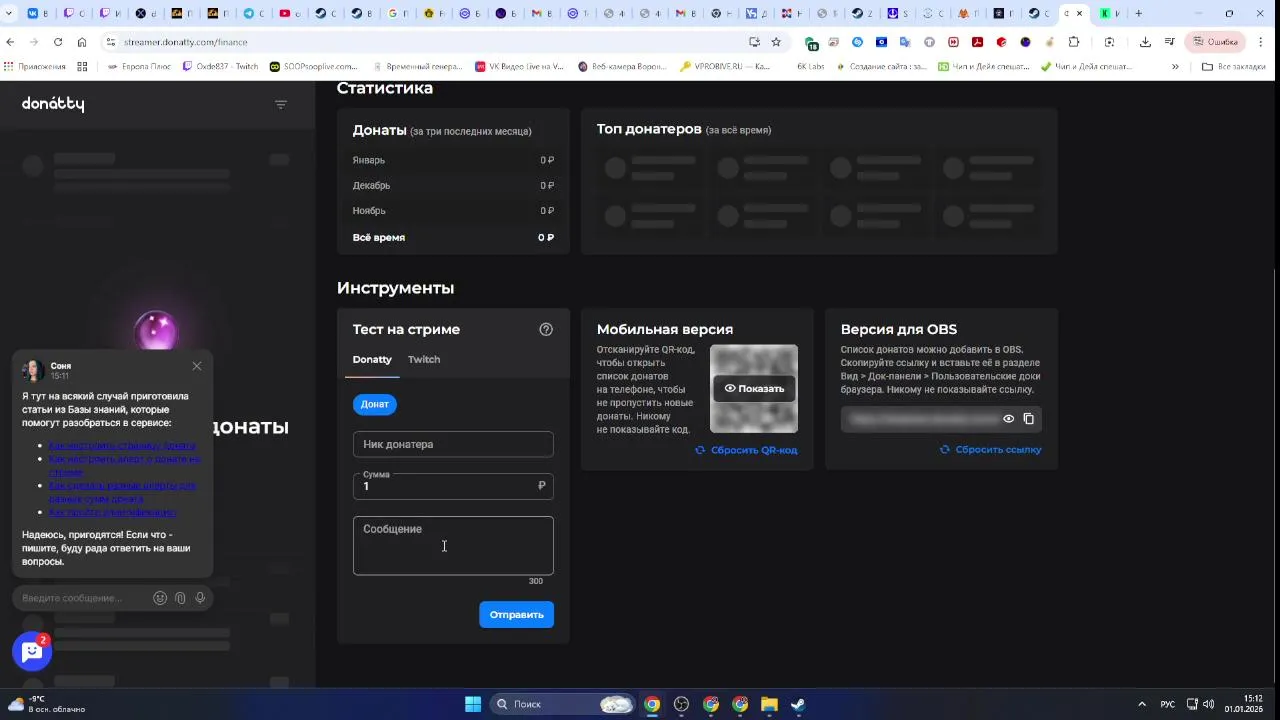Viewport: 1280px width, 720px height.
Task: Click the Всё время total row
Action: pos(453,237)
